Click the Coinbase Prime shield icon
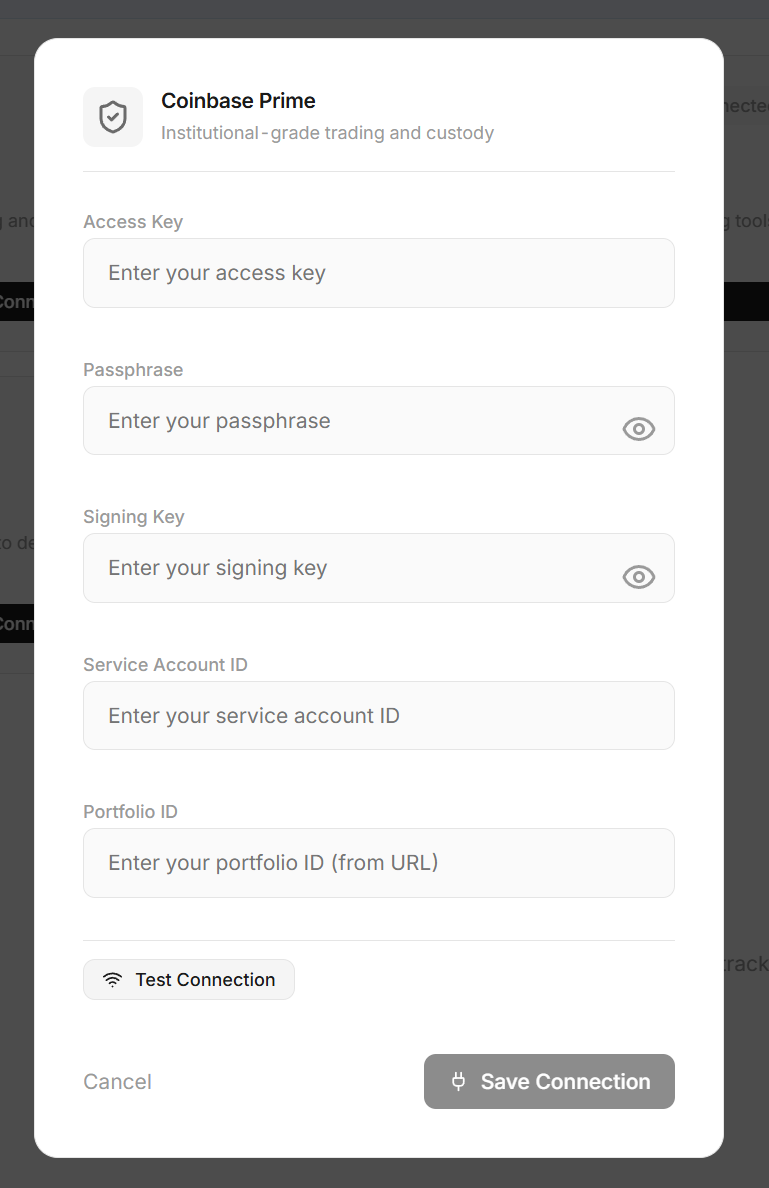The height and width of the screenshot is (1188, 769). click(x=113, y=117)
